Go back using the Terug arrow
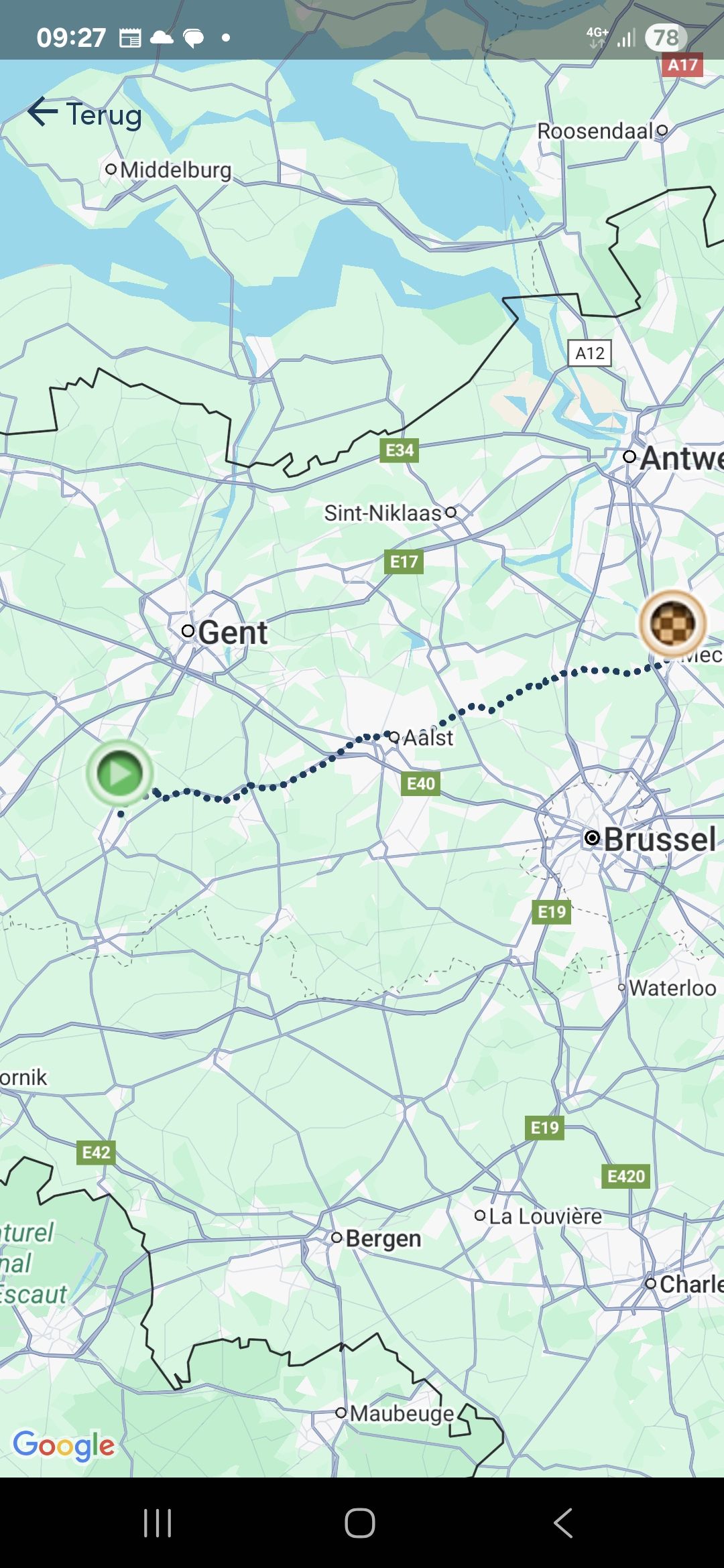The image size is (724, 1568). pos(43,112)
